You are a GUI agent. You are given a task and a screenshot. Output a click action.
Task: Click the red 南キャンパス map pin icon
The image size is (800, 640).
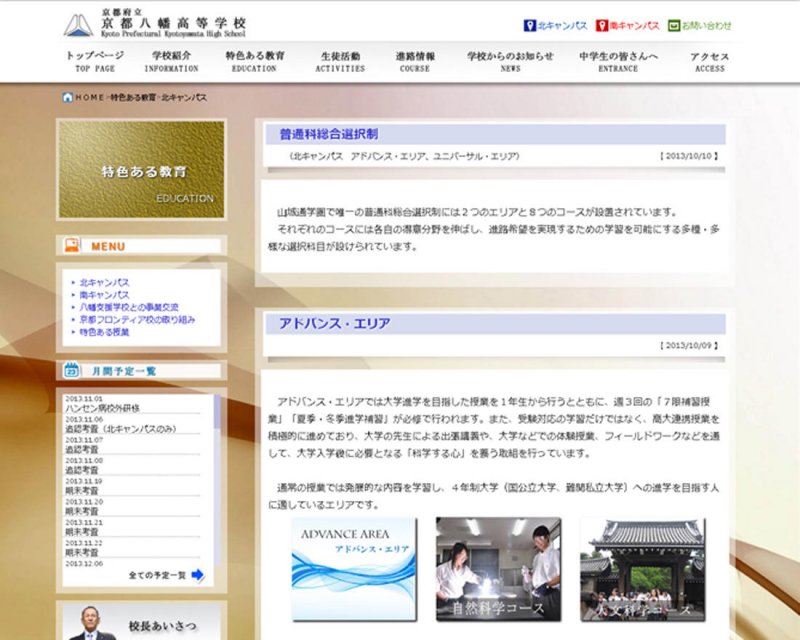602,25
